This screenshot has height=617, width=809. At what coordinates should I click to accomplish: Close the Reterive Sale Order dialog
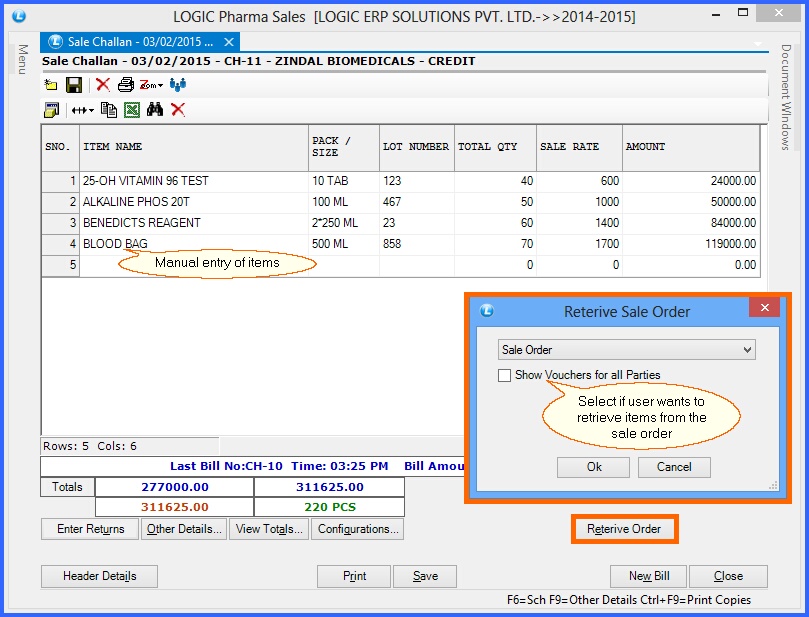pos(765,308)
